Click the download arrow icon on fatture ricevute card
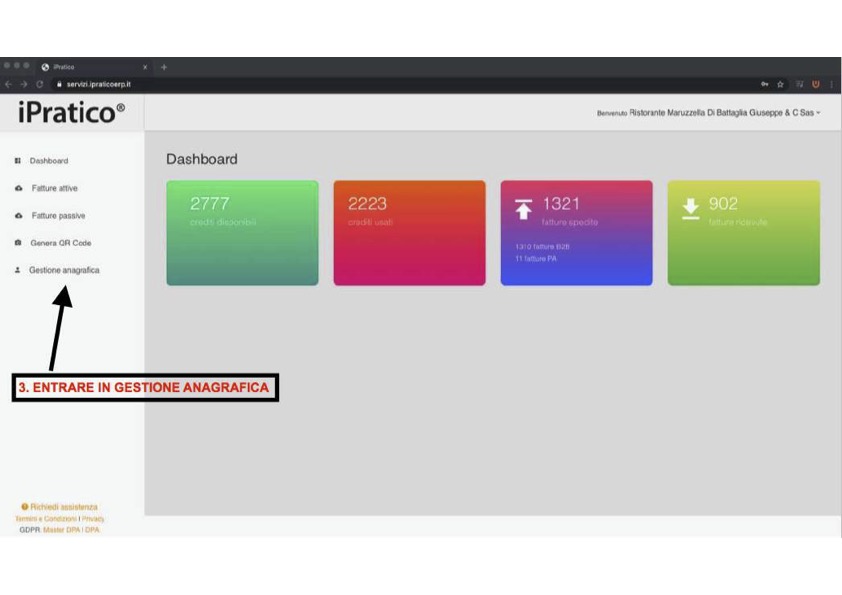The height and width of the screenshot is (595, 842). pos(690,208)
